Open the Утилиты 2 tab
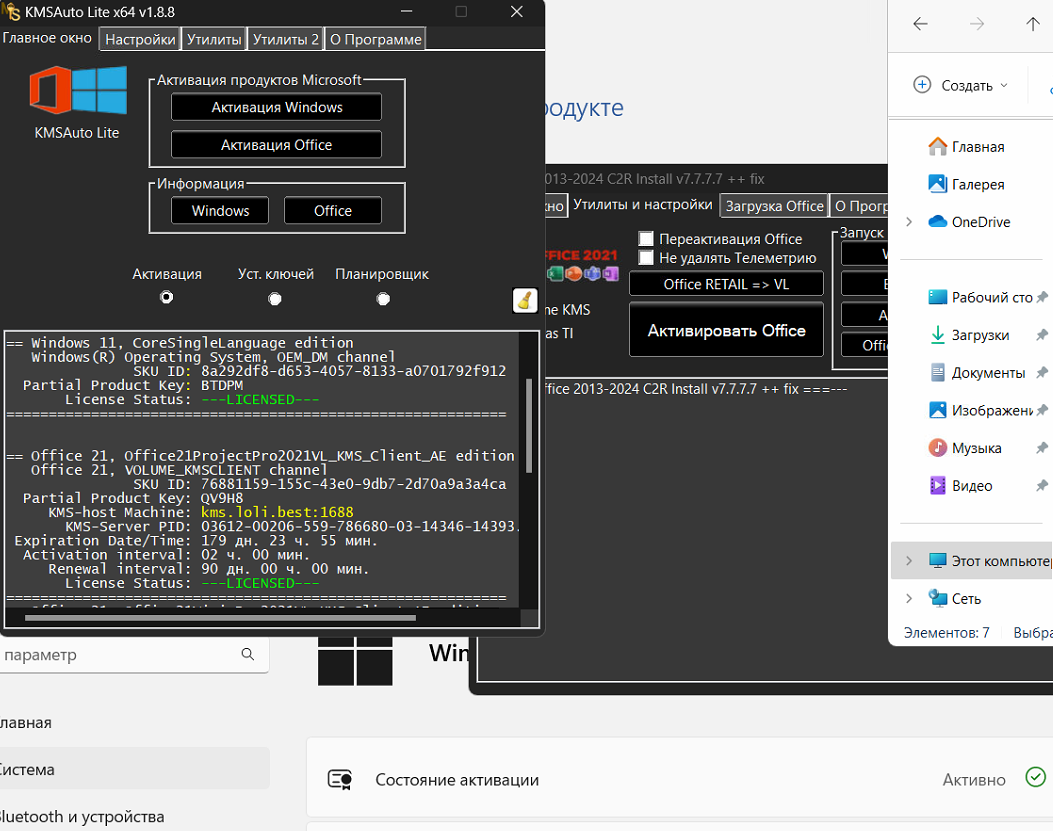 285,39
